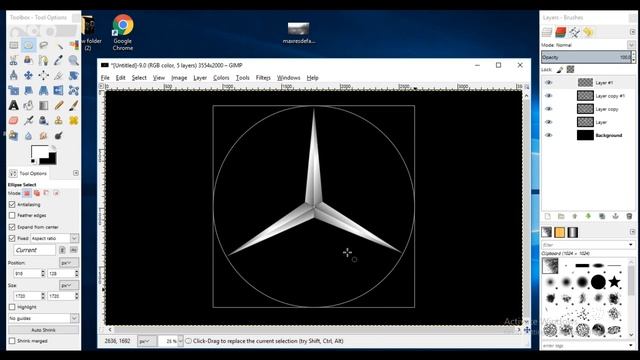Open Google Chrome desktop shortcut
The height and width of the screenshot is (360, 640).
point(123,32)
